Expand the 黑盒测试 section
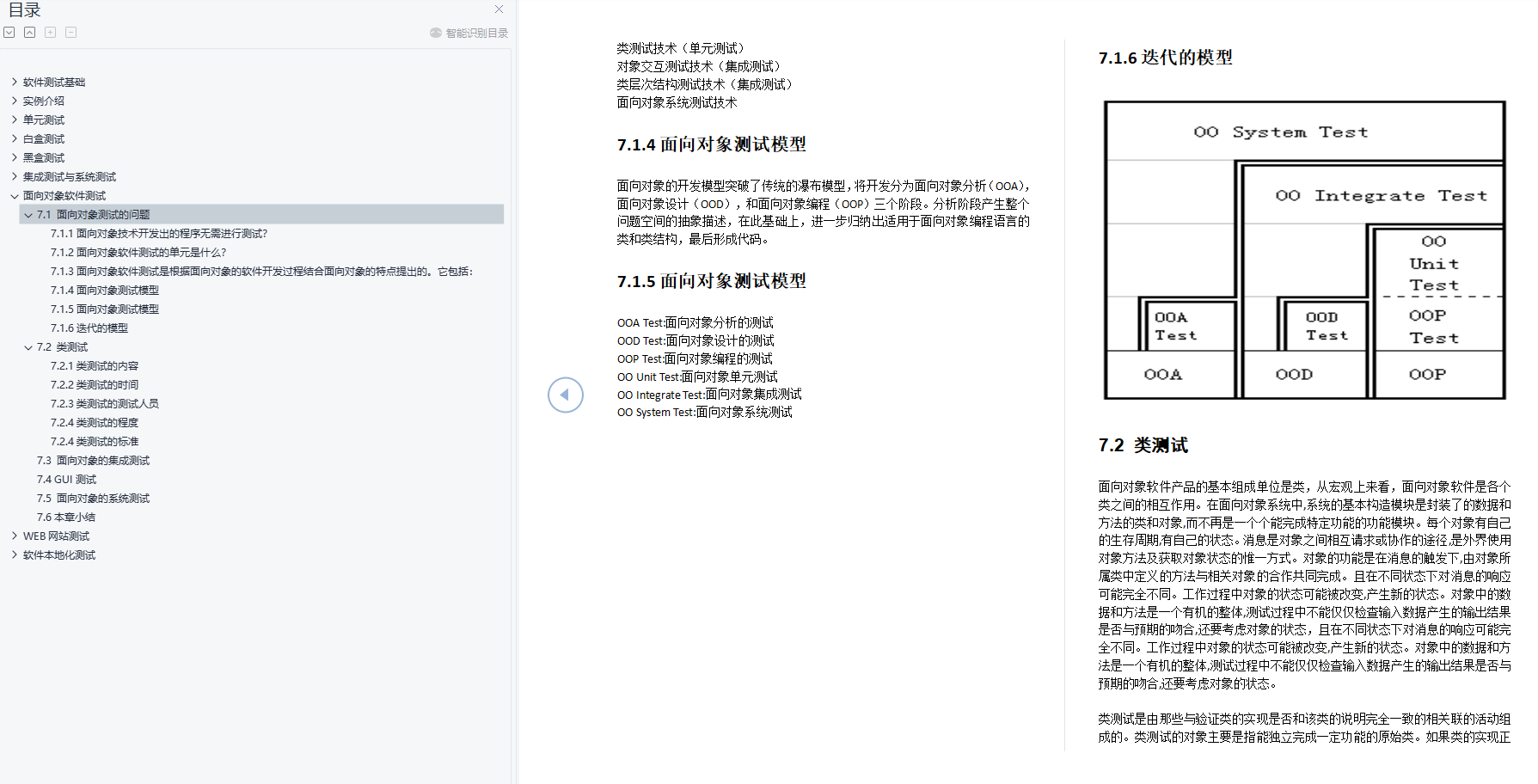1538x784 pixels. click(14, 157)
